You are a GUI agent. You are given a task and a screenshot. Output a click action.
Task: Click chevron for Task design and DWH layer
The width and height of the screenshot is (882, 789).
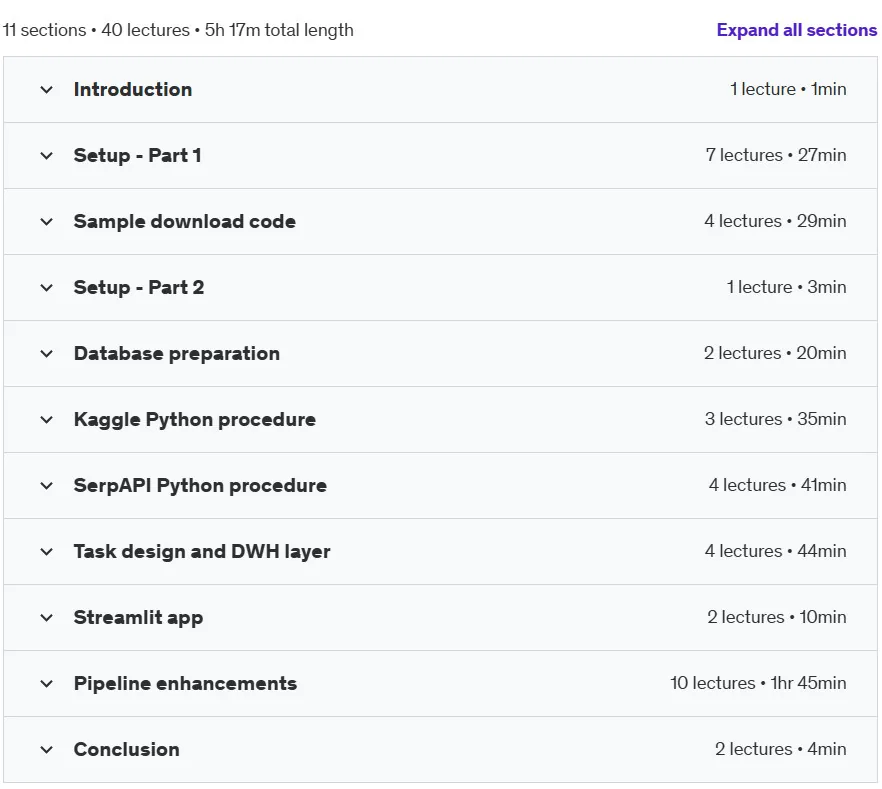[x=47, y=552]
